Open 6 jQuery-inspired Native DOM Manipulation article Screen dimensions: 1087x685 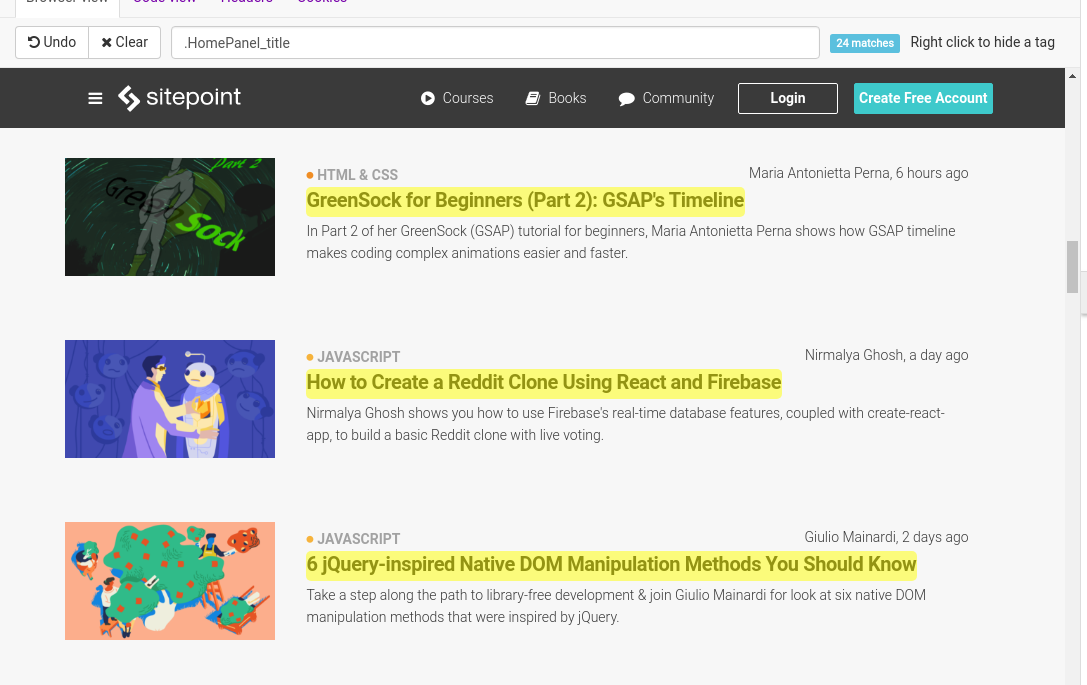click(611, 564)
